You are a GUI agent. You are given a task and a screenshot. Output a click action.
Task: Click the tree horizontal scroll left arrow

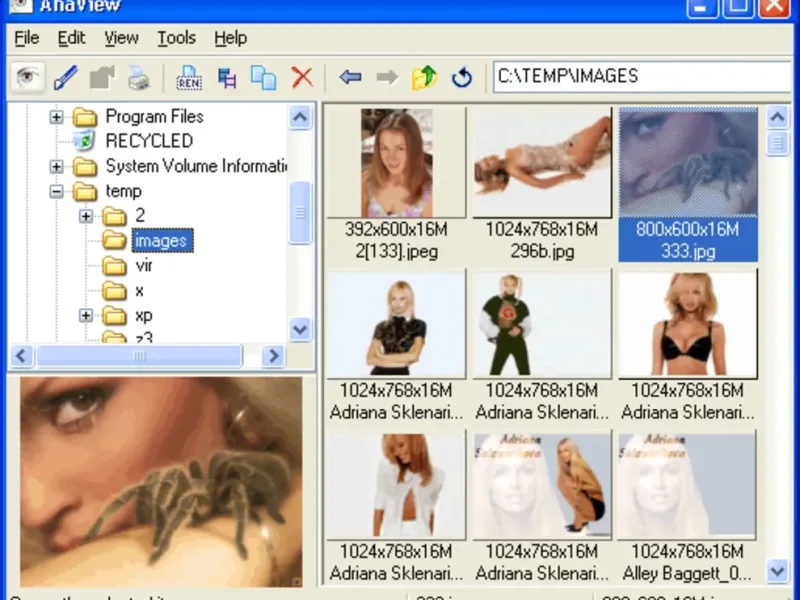(21, 356)
